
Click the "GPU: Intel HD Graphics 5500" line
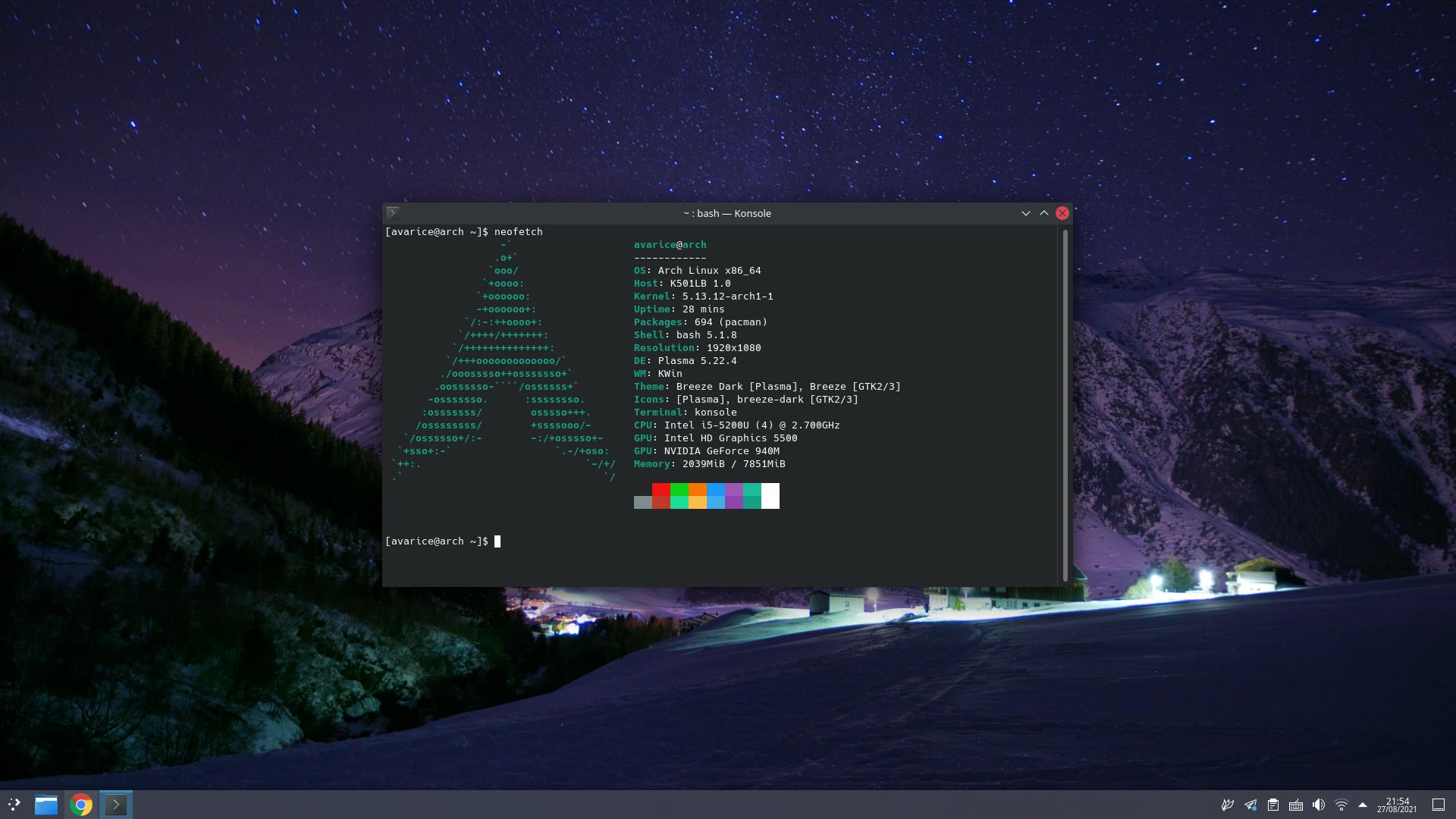pyautogui.click(x=716, y=438)
